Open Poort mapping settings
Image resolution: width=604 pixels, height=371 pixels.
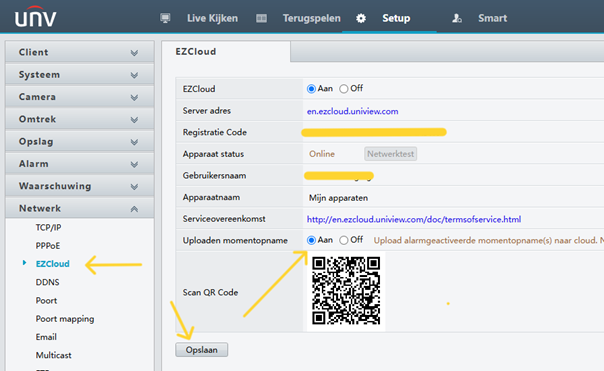pyautogui.click(x=65, y=319)
